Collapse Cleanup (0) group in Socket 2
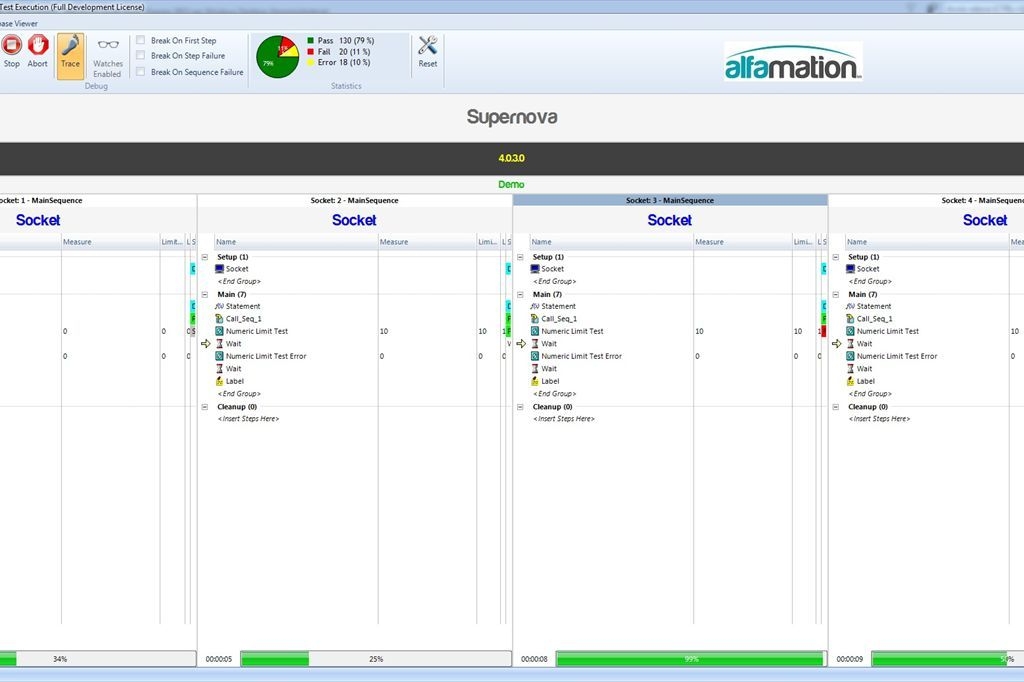This screenshot has height=682, width=1024. coord(205,407)
